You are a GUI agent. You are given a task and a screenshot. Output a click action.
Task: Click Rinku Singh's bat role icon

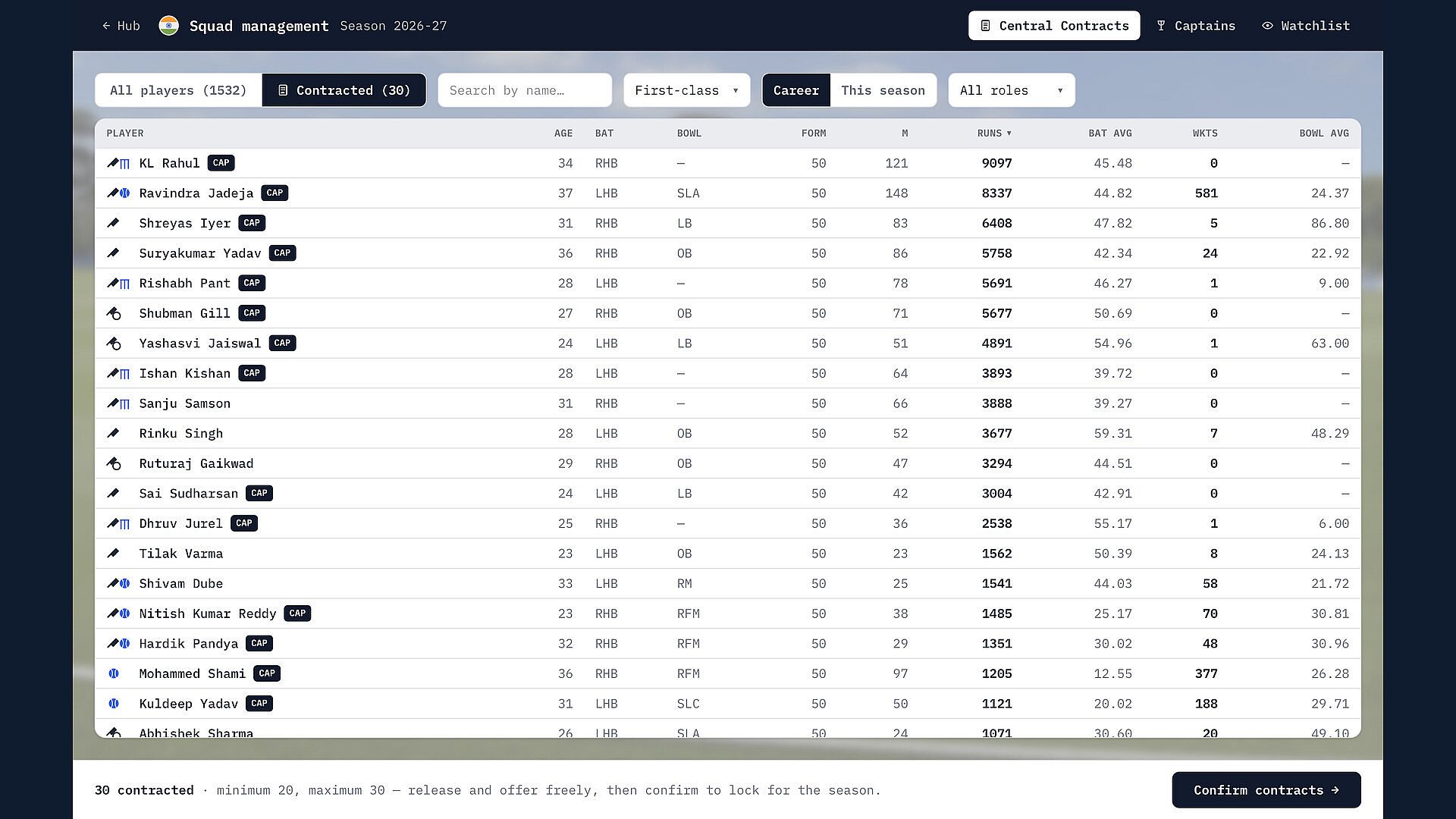[113, 434]
